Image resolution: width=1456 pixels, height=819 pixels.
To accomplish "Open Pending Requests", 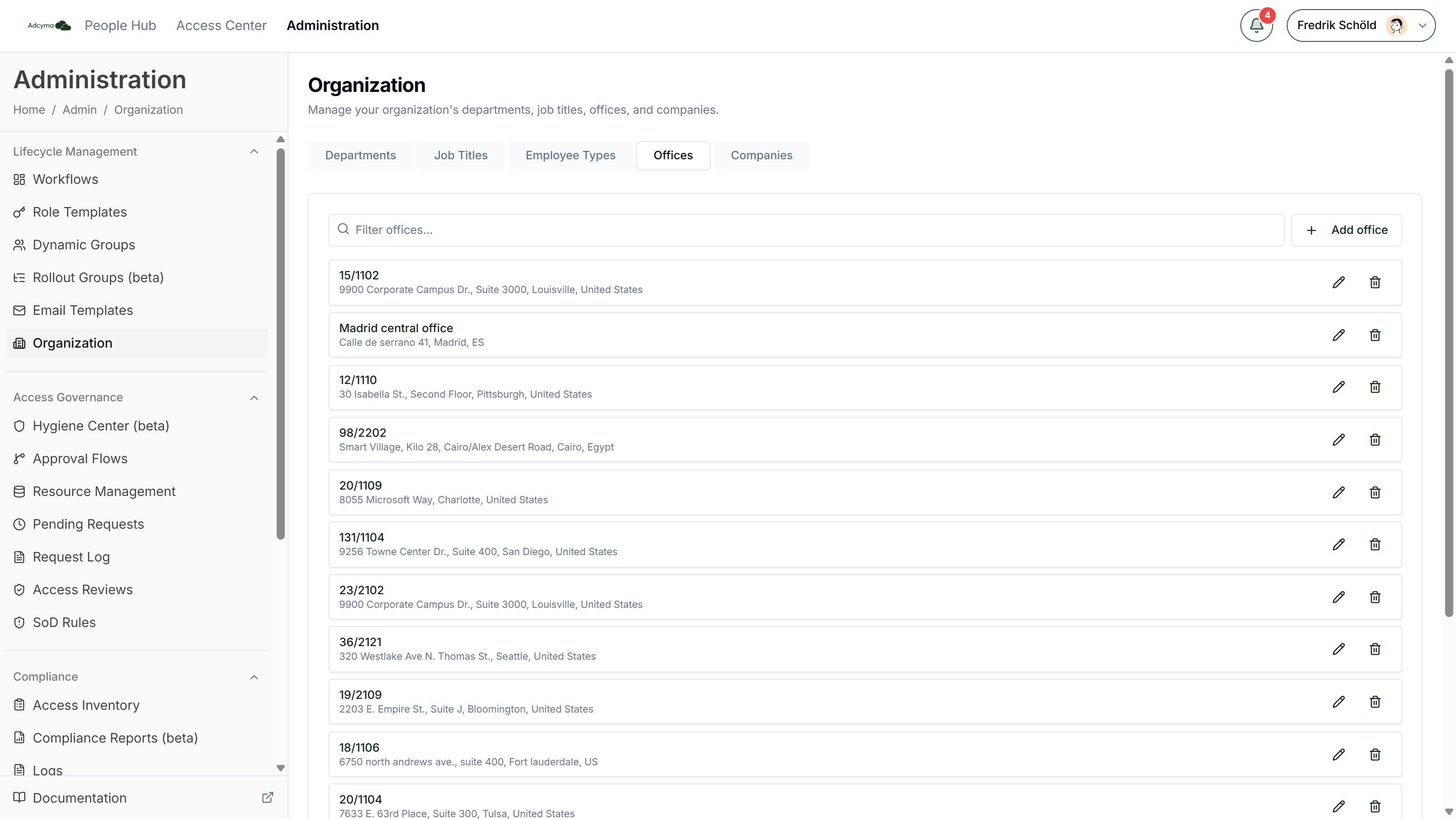I will (137, 524).
